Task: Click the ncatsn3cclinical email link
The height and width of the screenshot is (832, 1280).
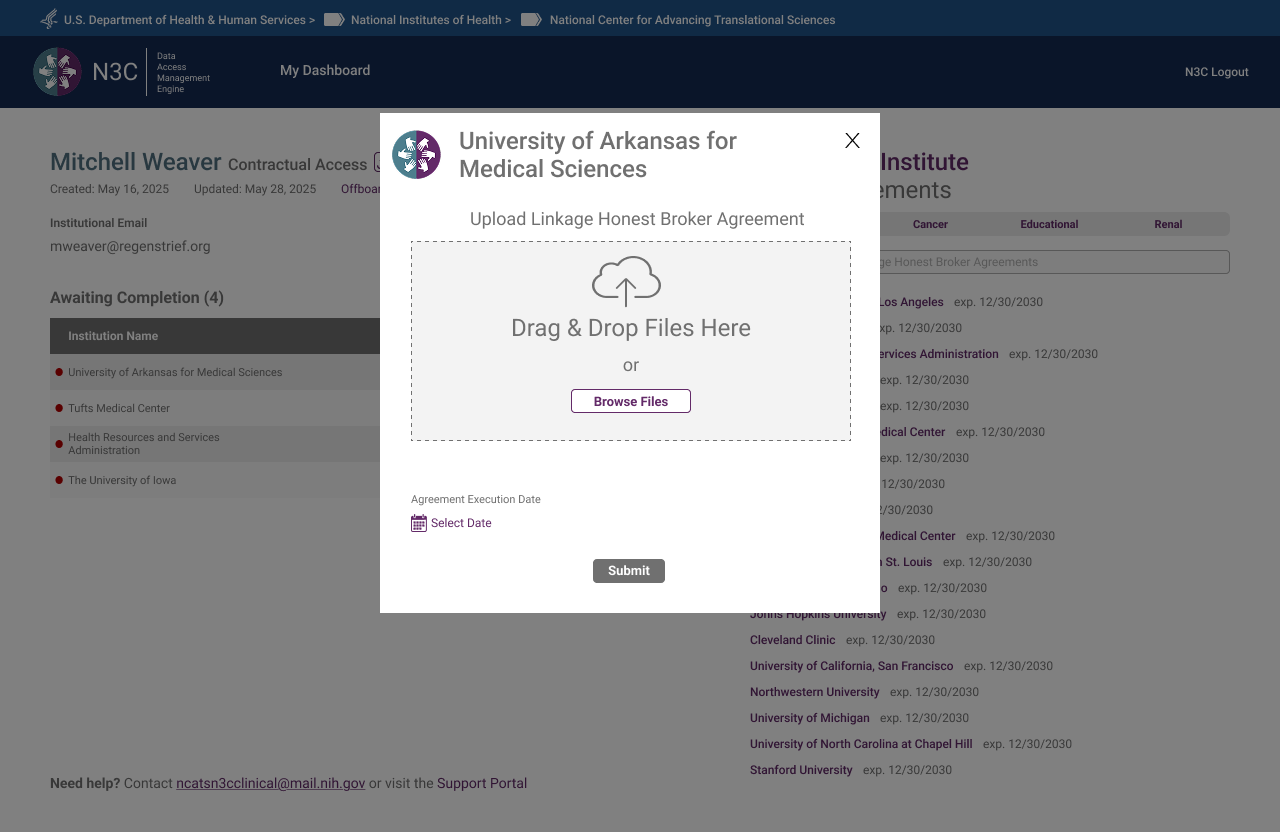Action: point(270,783)
